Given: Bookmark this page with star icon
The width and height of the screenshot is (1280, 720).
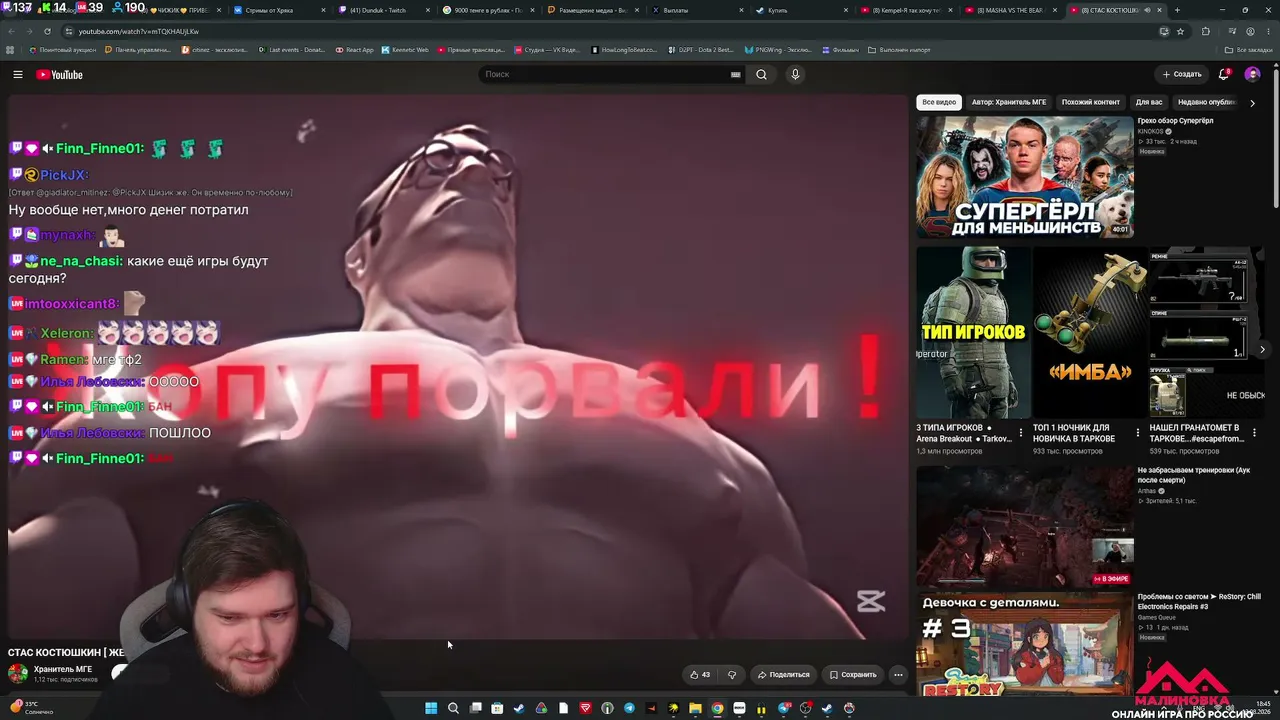Looking at the screenshot, I should (1180, 31).
